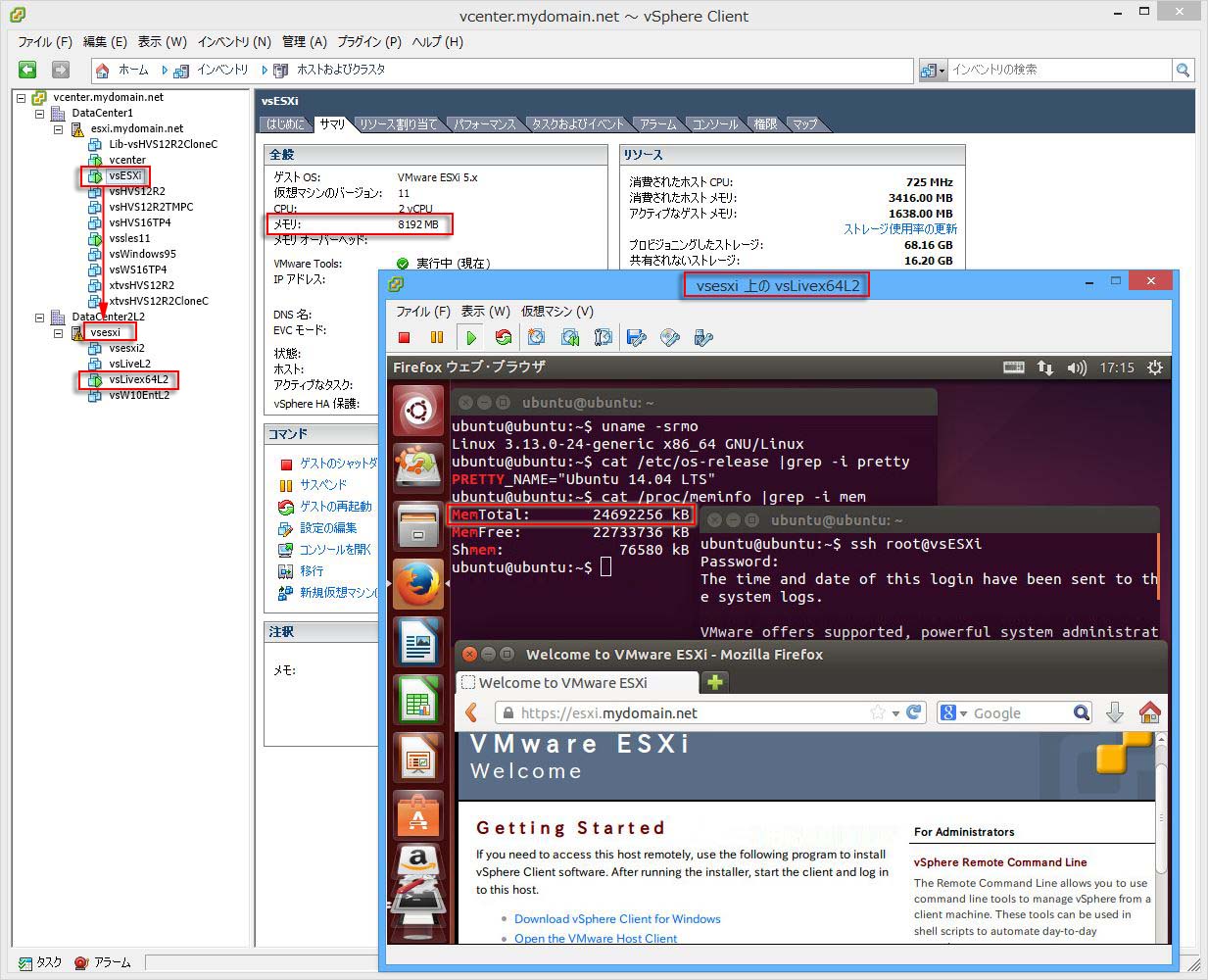Screen dimensions: 1208x980
Task: Collapse the esxi.mydomain.net host node
Action: tap(59, 129)
